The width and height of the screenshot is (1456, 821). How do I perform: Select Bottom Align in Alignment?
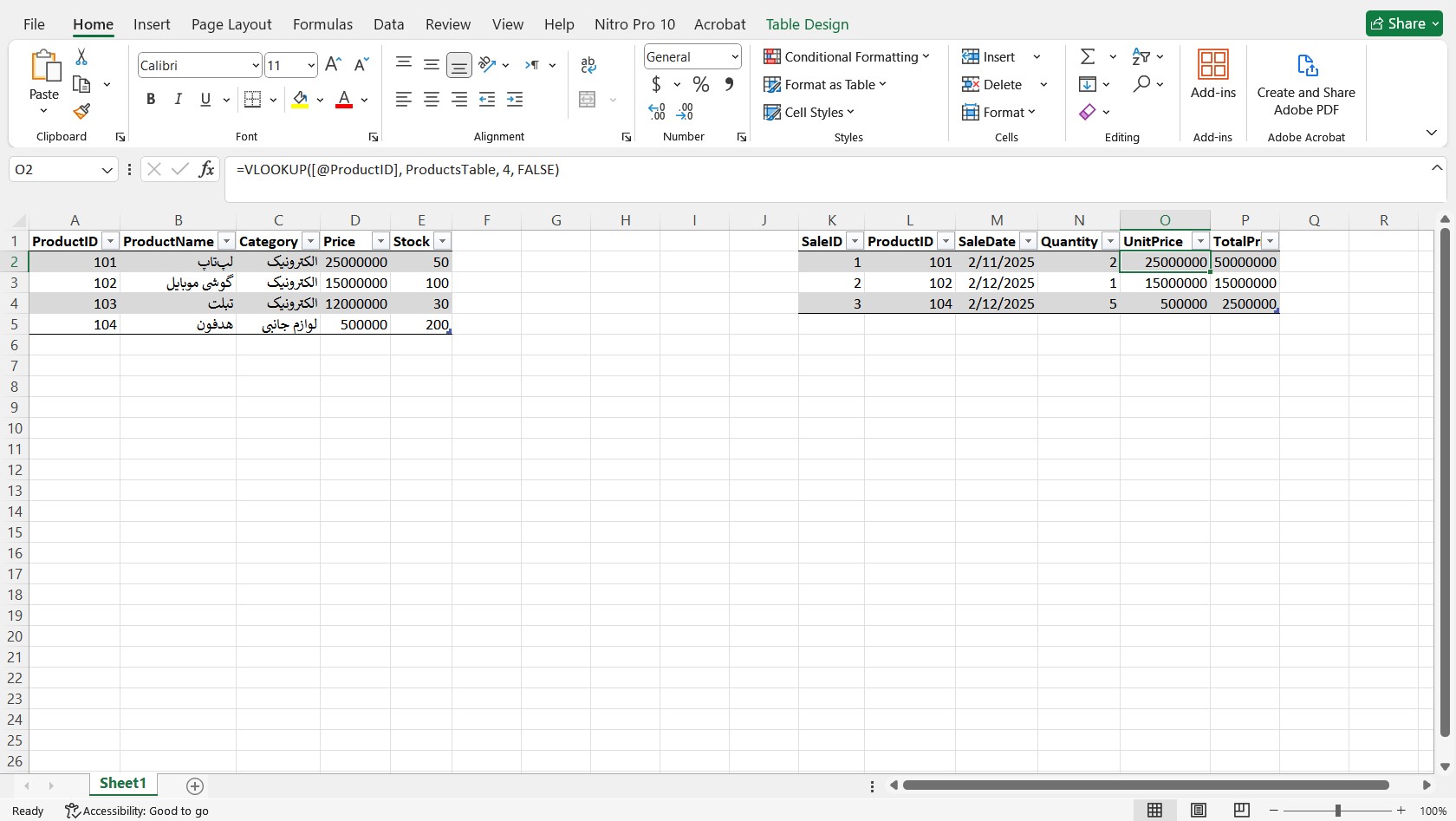(459, 65)
